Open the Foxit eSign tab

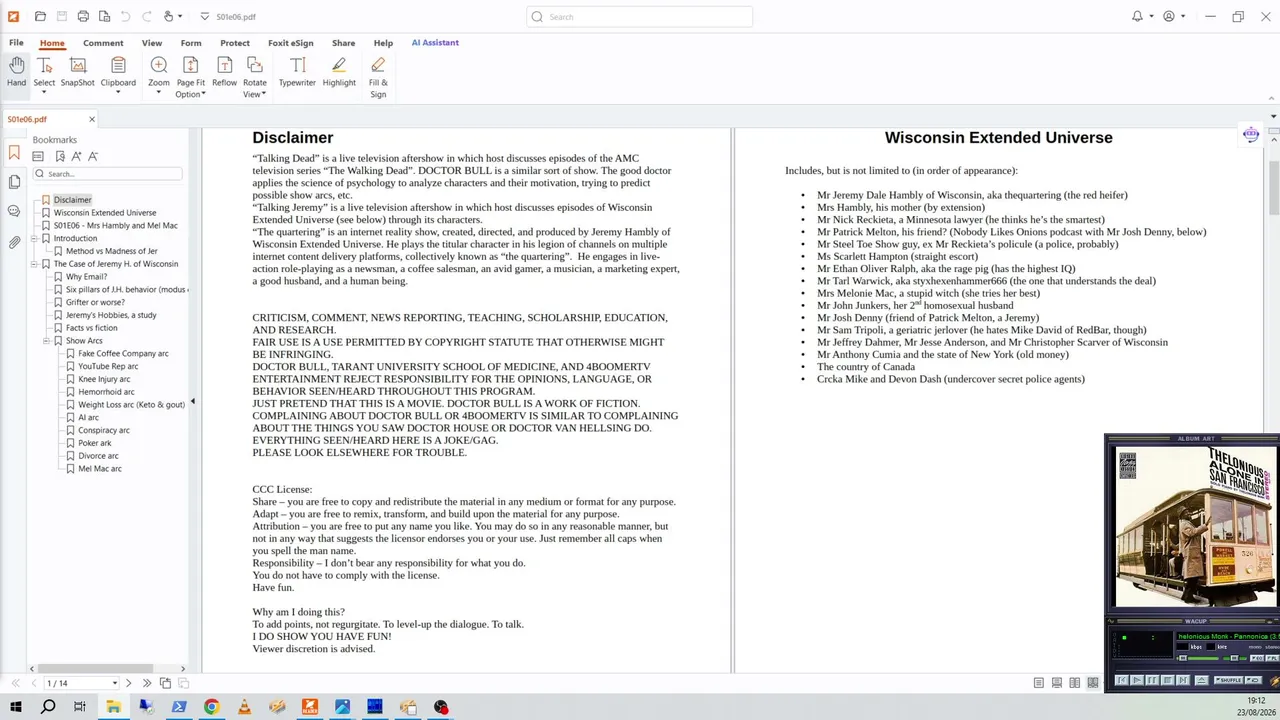click(291, 43)
